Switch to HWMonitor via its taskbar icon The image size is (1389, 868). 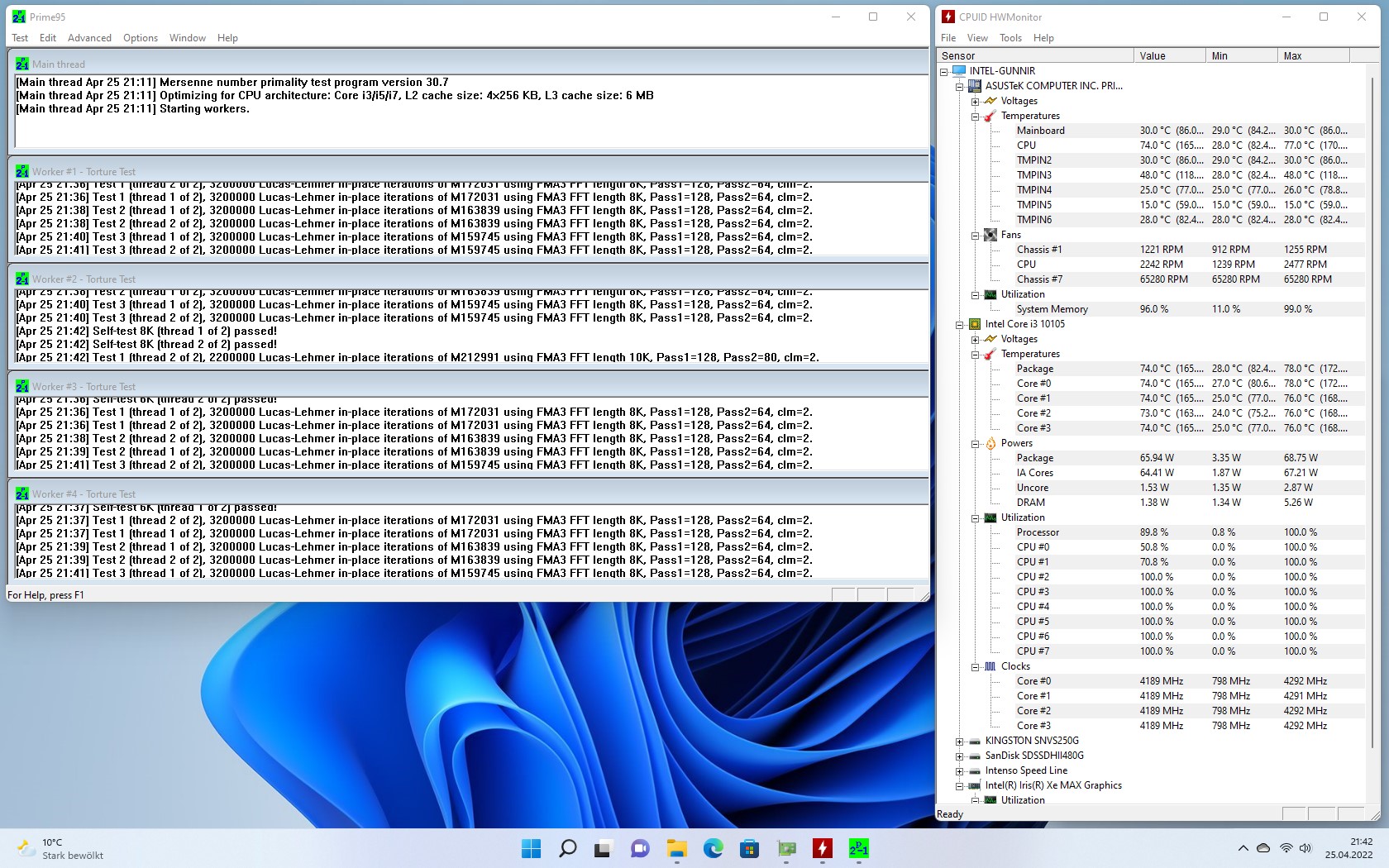click(x=822, y=848)
